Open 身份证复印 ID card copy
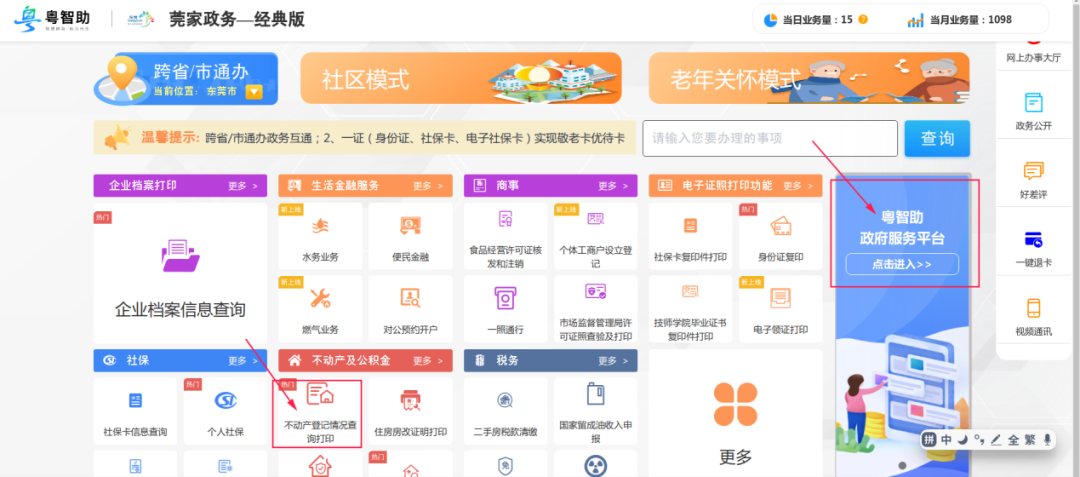The width and height of the screenshot is (1080, 477). [x=780, y=237]
